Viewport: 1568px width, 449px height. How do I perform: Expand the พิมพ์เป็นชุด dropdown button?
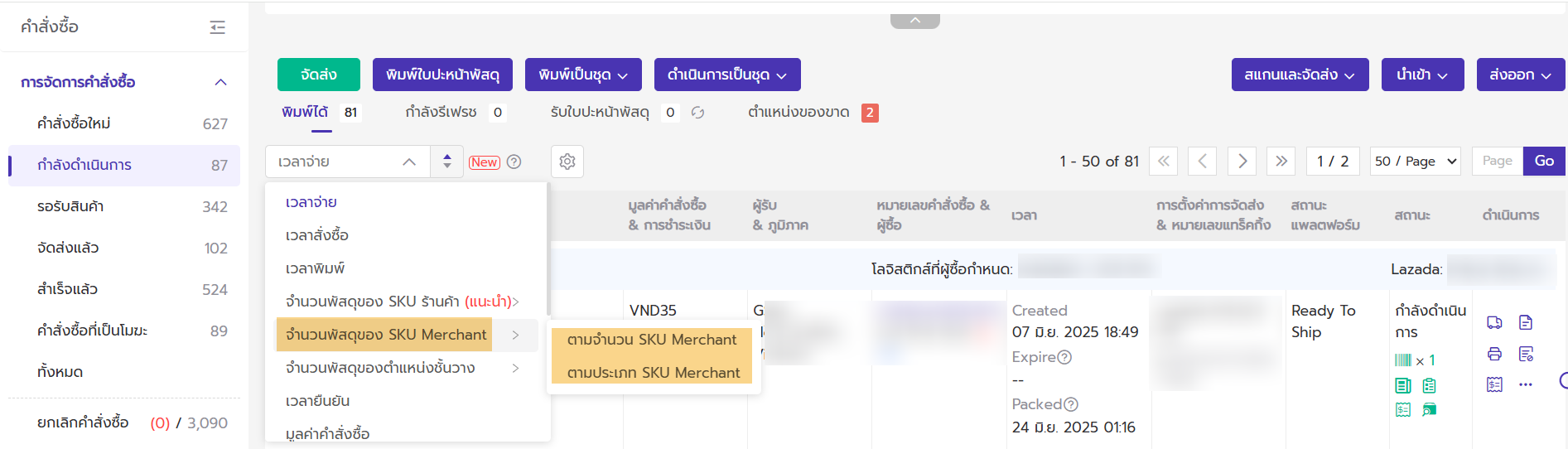coord(582,75)
